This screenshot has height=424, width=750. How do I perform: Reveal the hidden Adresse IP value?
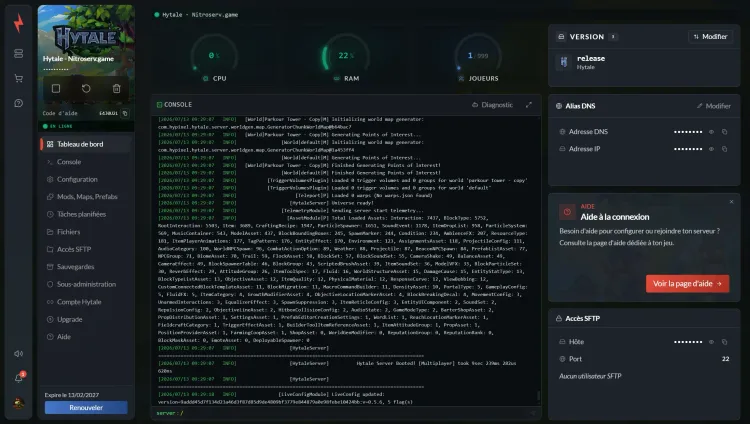coord(711,149)
